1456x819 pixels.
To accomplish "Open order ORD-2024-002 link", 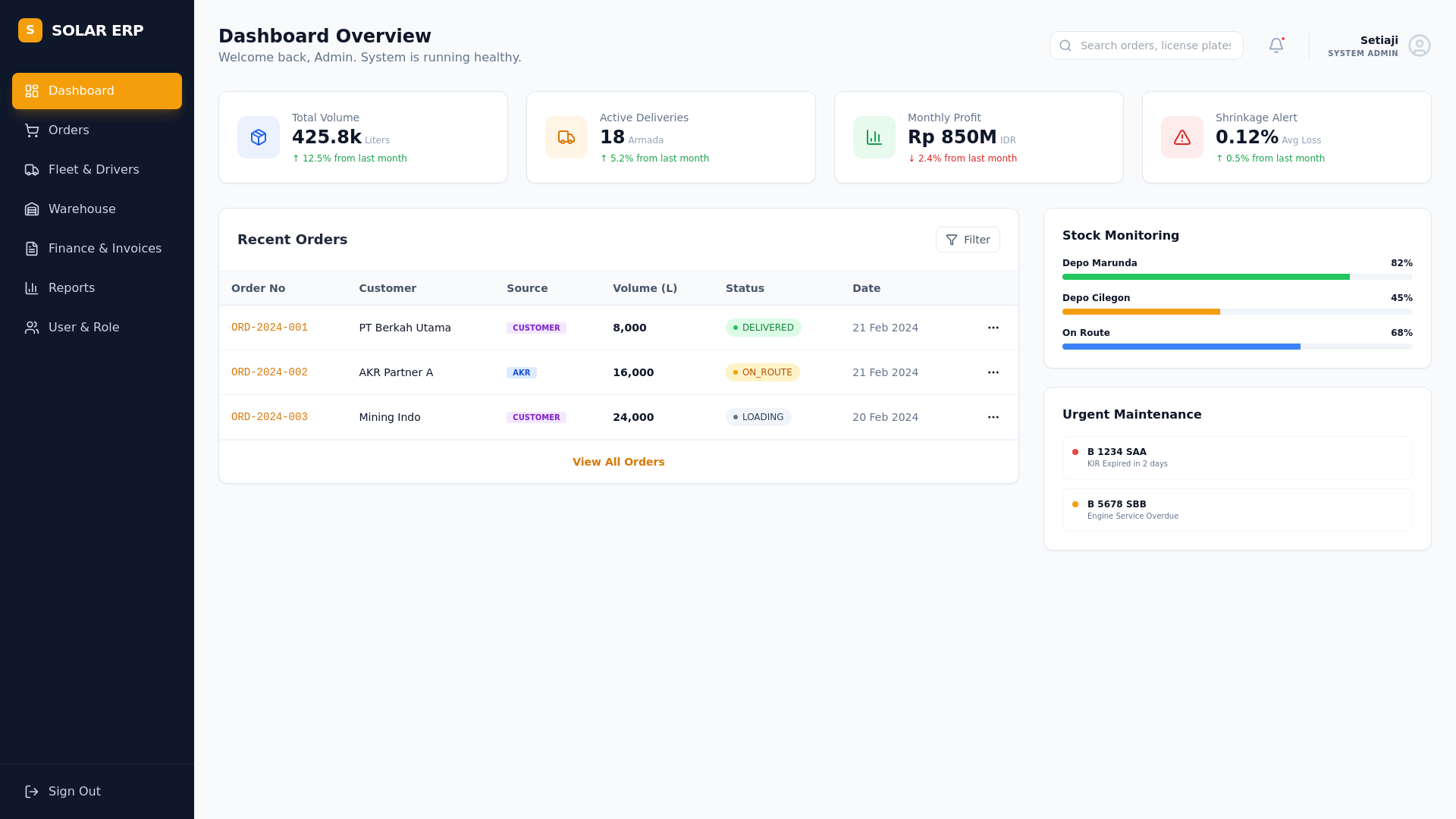I will [269, 372].
